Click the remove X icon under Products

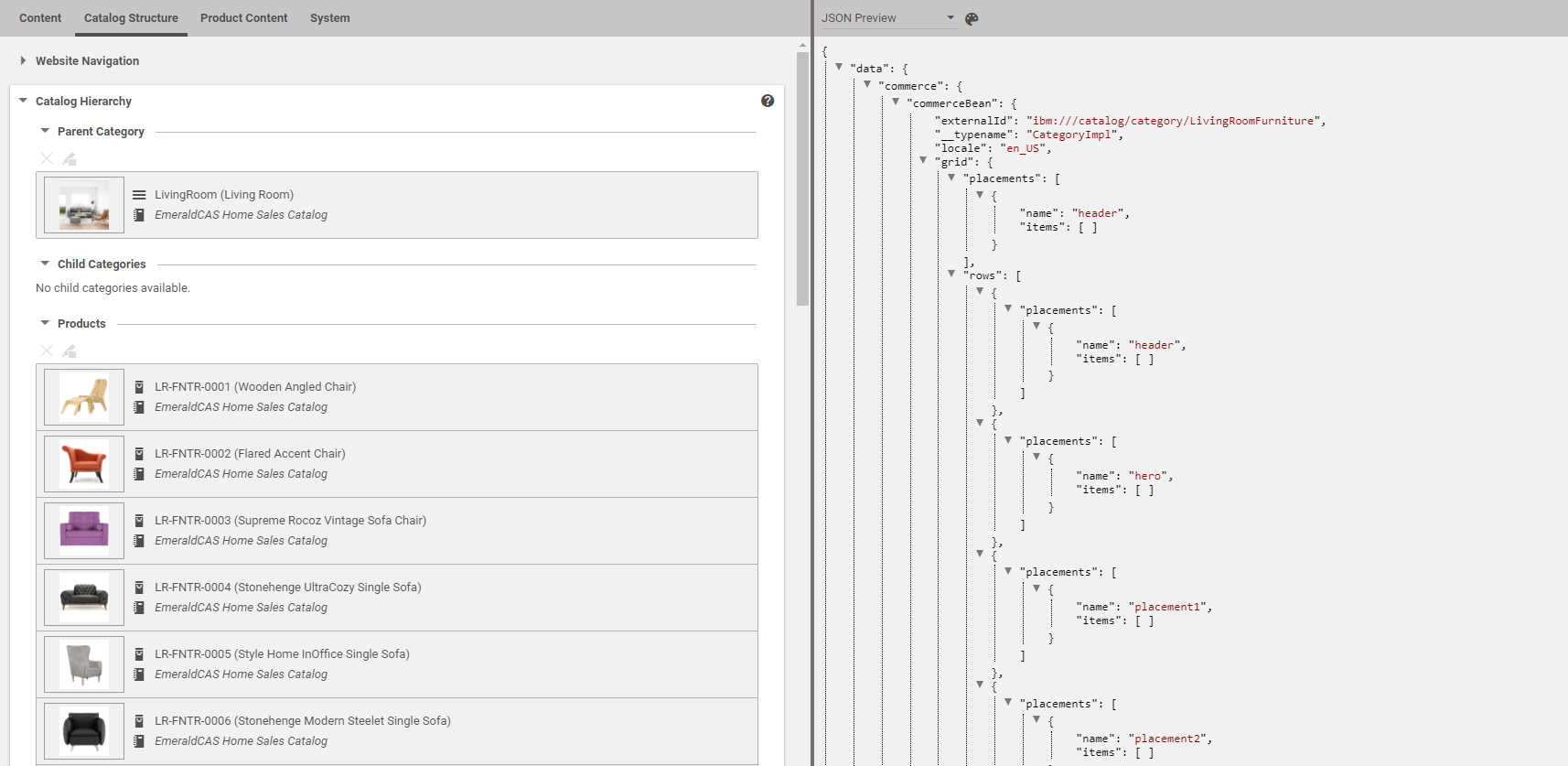(x=47, y=351)
